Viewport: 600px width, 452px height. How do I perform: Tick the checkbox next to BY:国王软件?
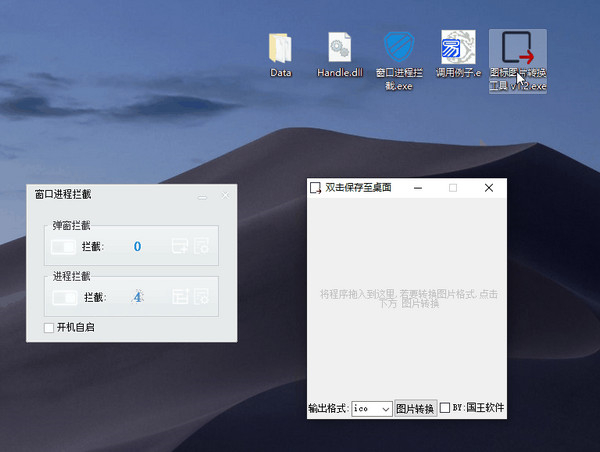[445, 408]
